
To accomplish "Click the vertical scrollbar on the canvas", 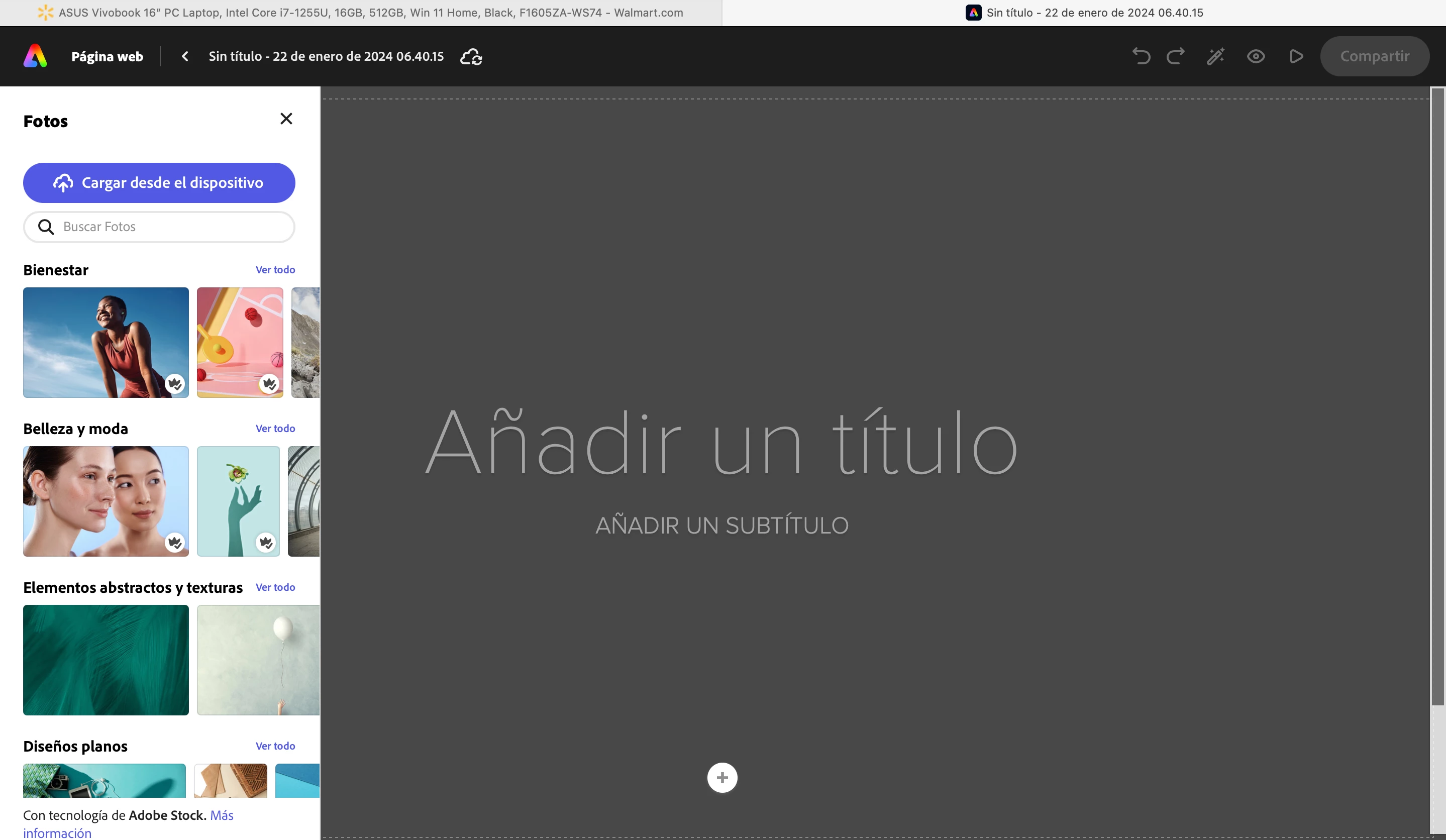I will click(x=1437, y=396).
